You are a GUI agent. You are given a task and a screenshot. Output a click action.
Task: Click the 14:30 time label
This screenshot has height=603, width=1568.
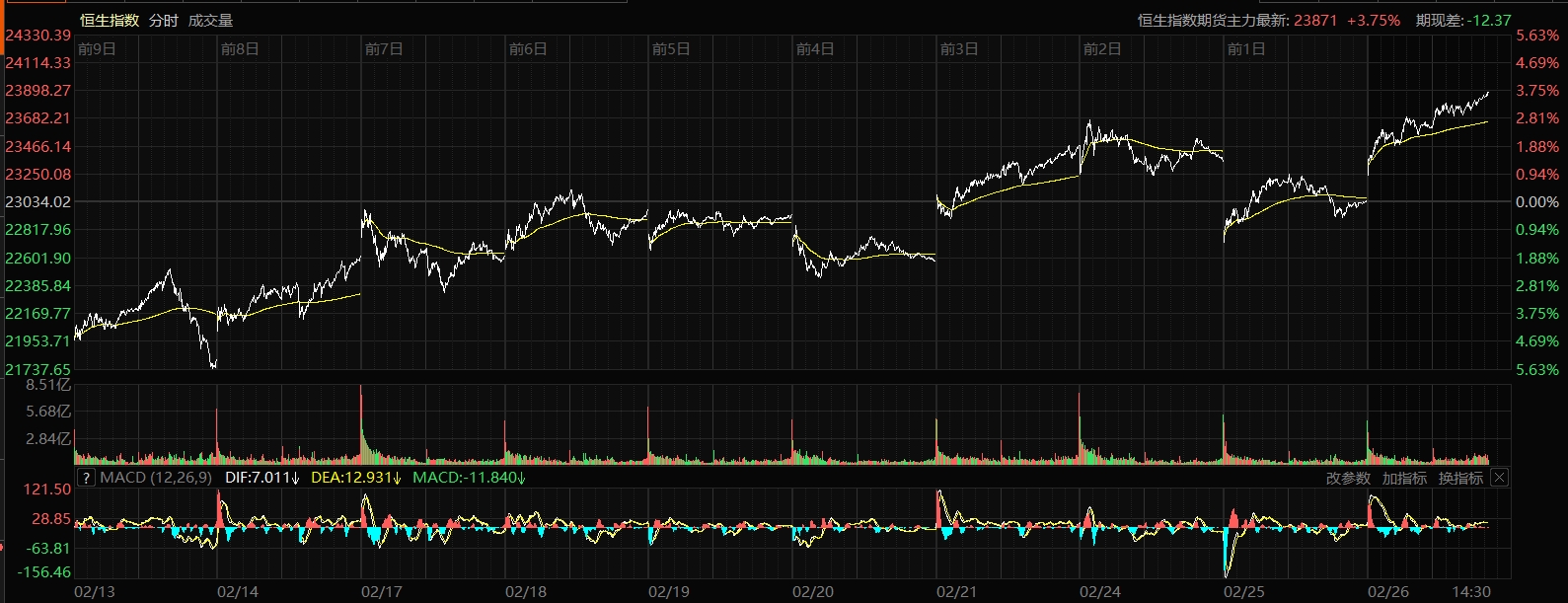[1472, 591]
